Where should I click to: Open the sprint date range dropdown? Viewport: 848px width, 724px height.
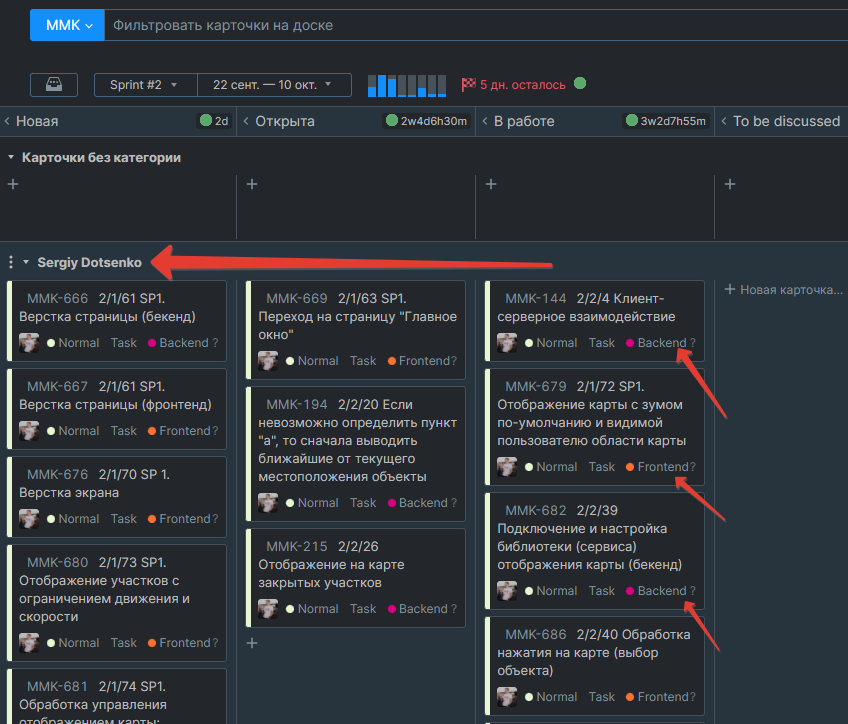click(275, 85)
